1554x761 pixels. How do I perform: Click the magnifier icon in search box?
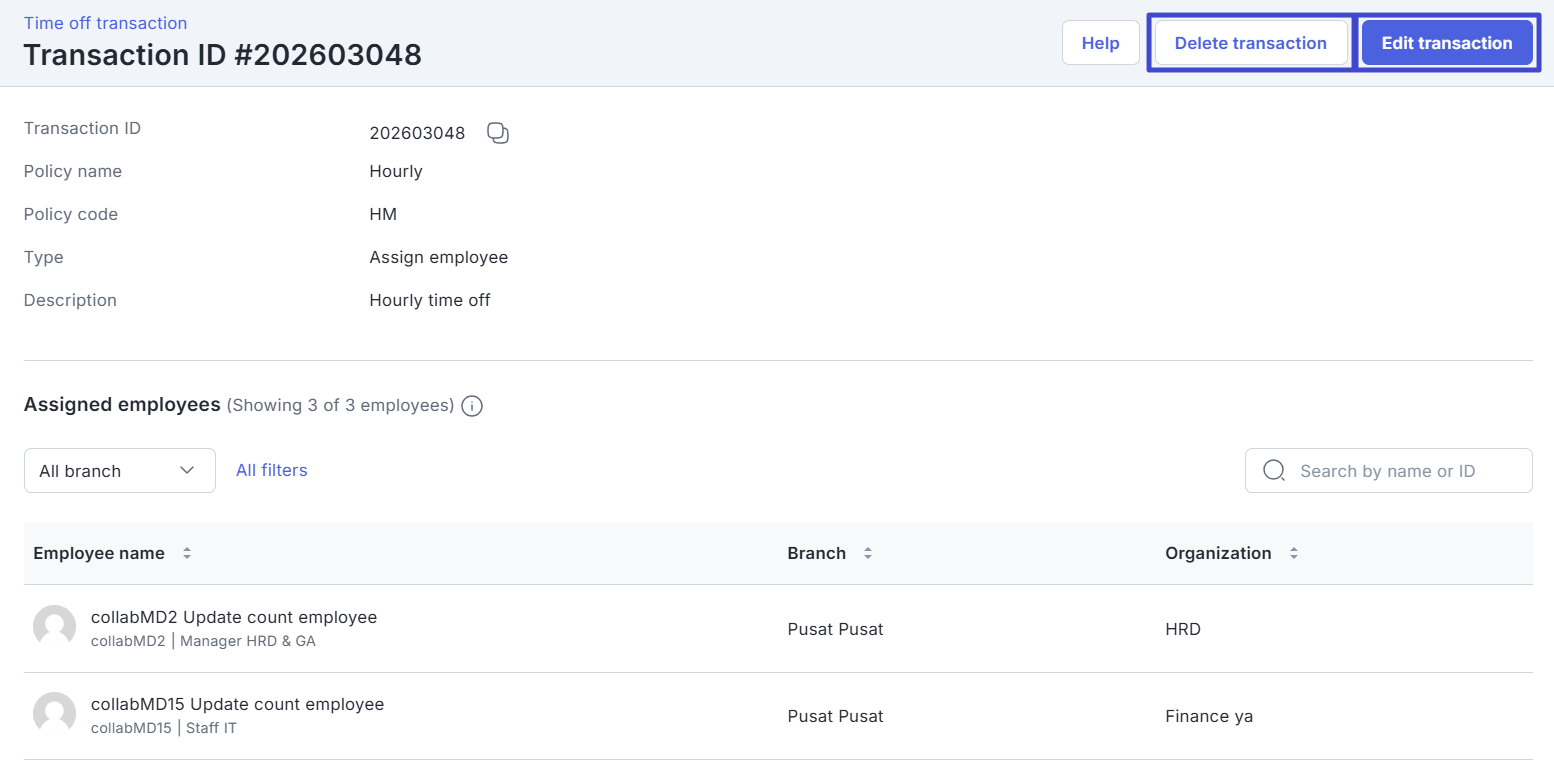(1274, 471)
